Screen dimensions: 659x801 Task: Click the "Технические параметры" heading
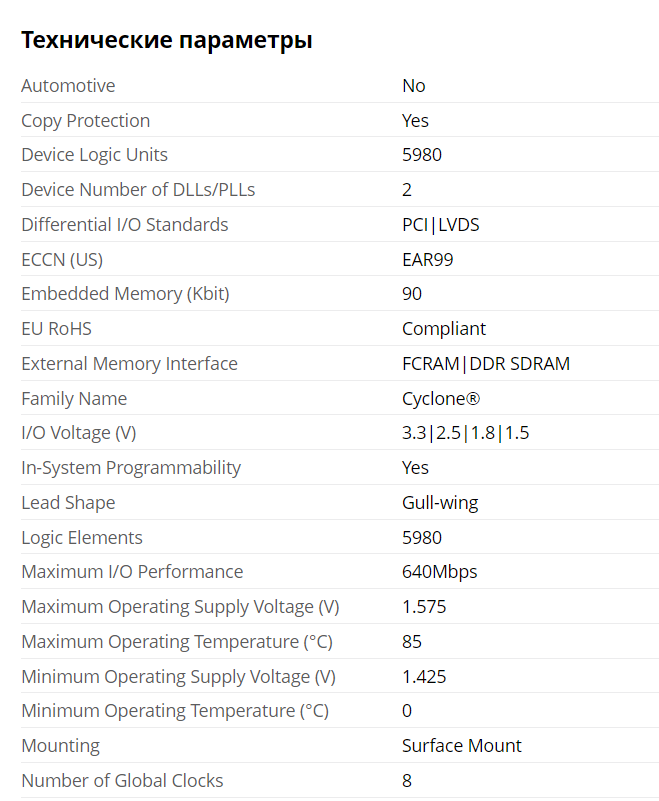pyautogui.click(x=167, y=40)
